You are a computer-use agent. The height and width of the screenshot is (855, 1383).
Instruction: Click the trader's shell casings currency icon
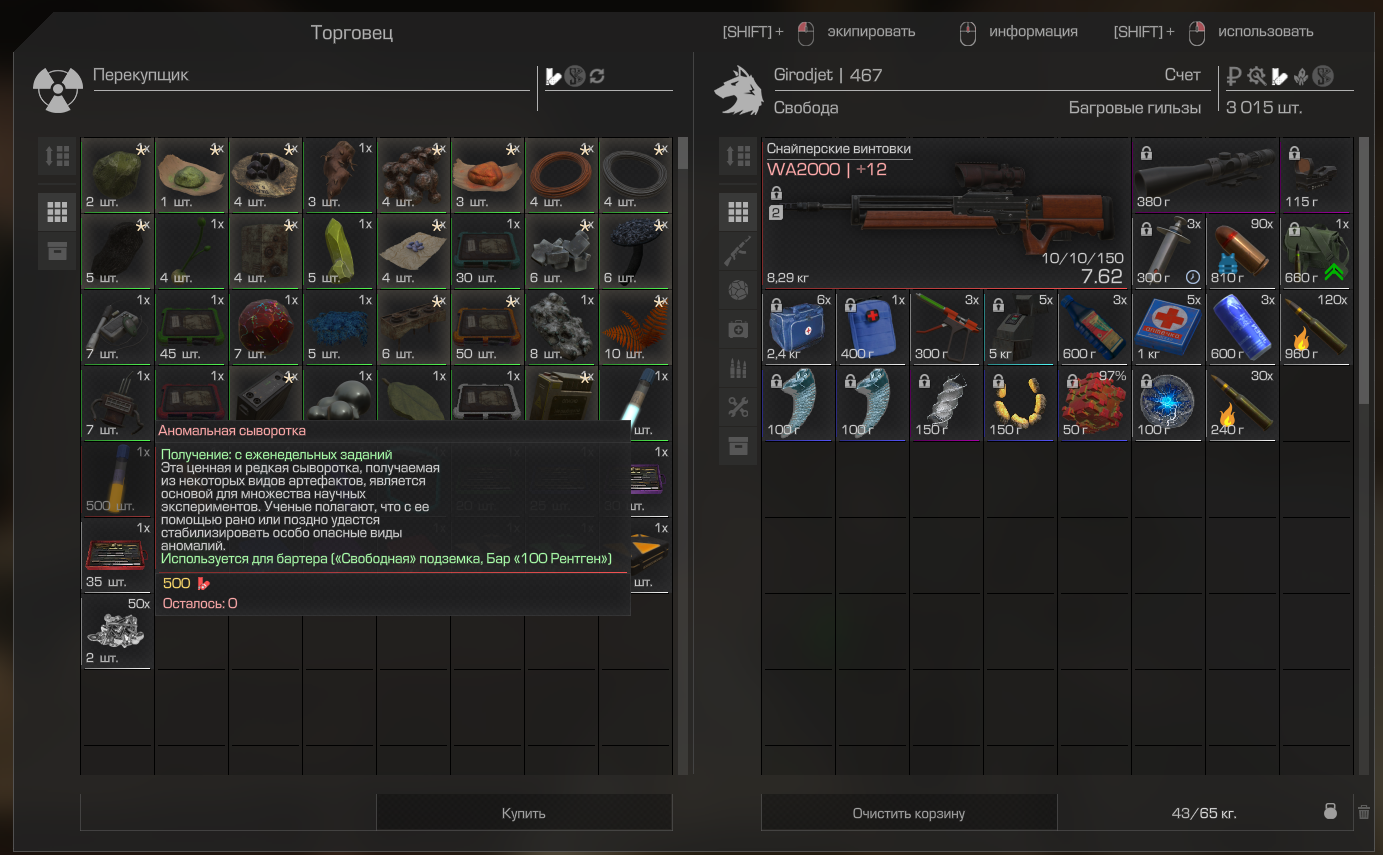[x=553, y=76]
